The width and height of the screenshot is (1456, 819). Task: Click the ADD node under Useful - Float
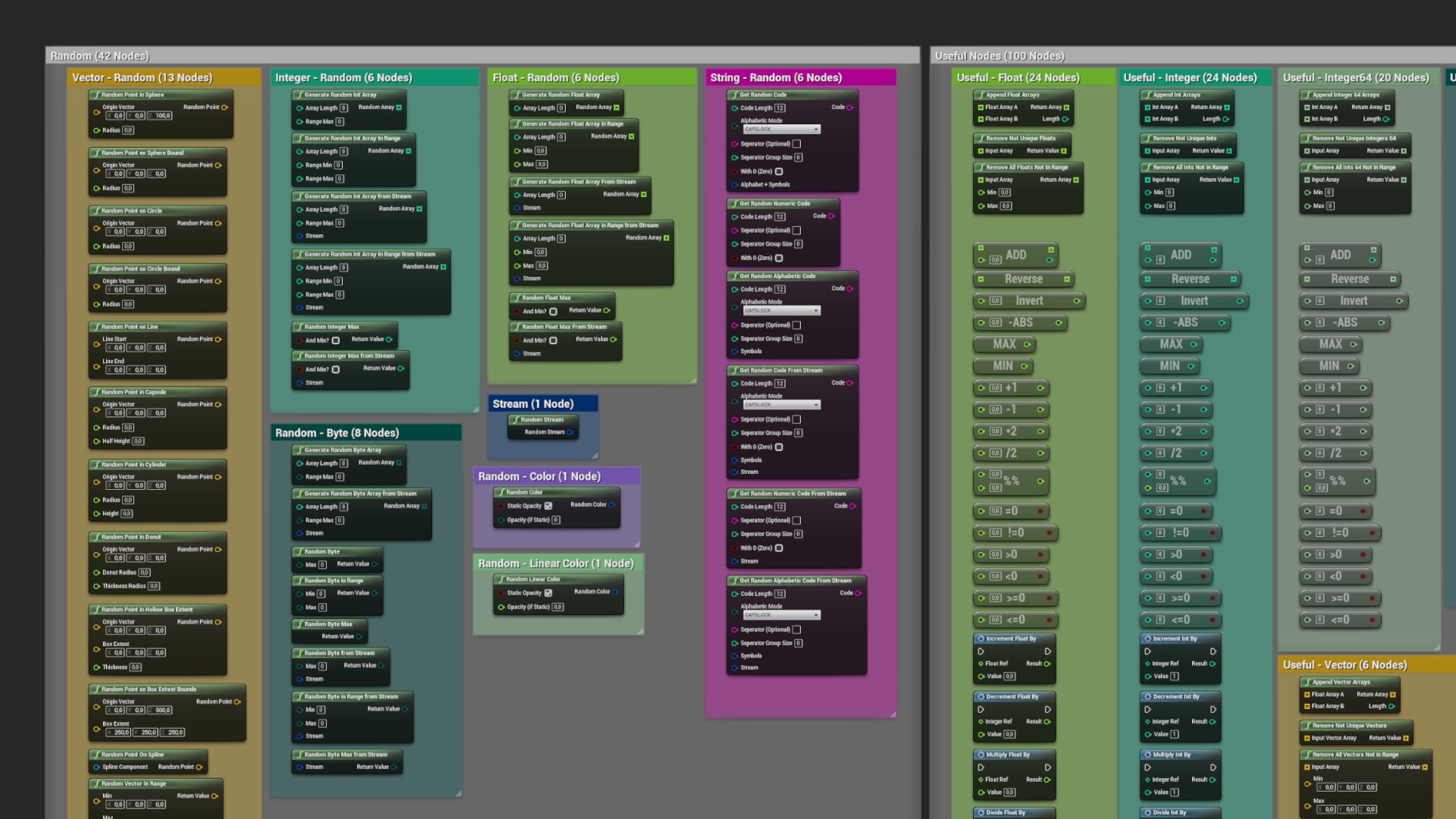[x=1016, y=255]
